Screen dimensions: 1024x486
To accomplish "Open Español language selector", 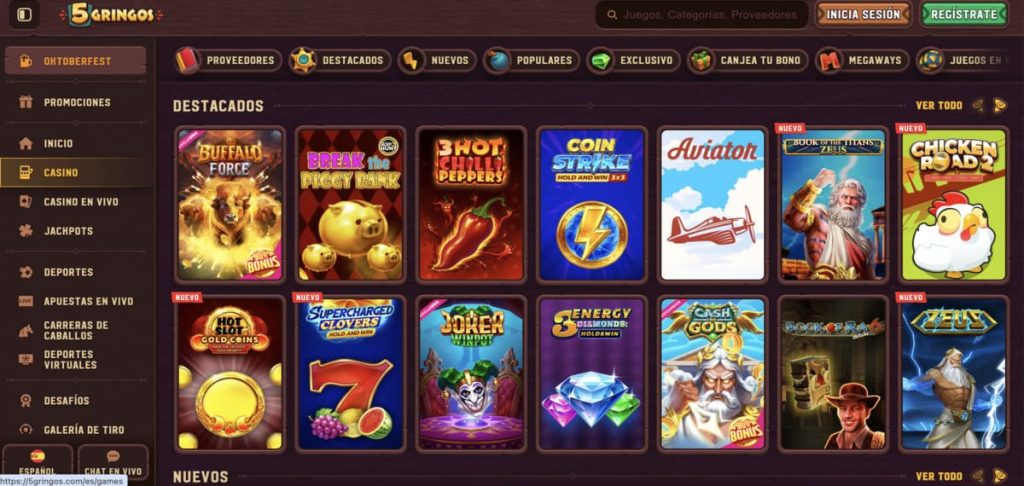I will click(x=37, y=462).
